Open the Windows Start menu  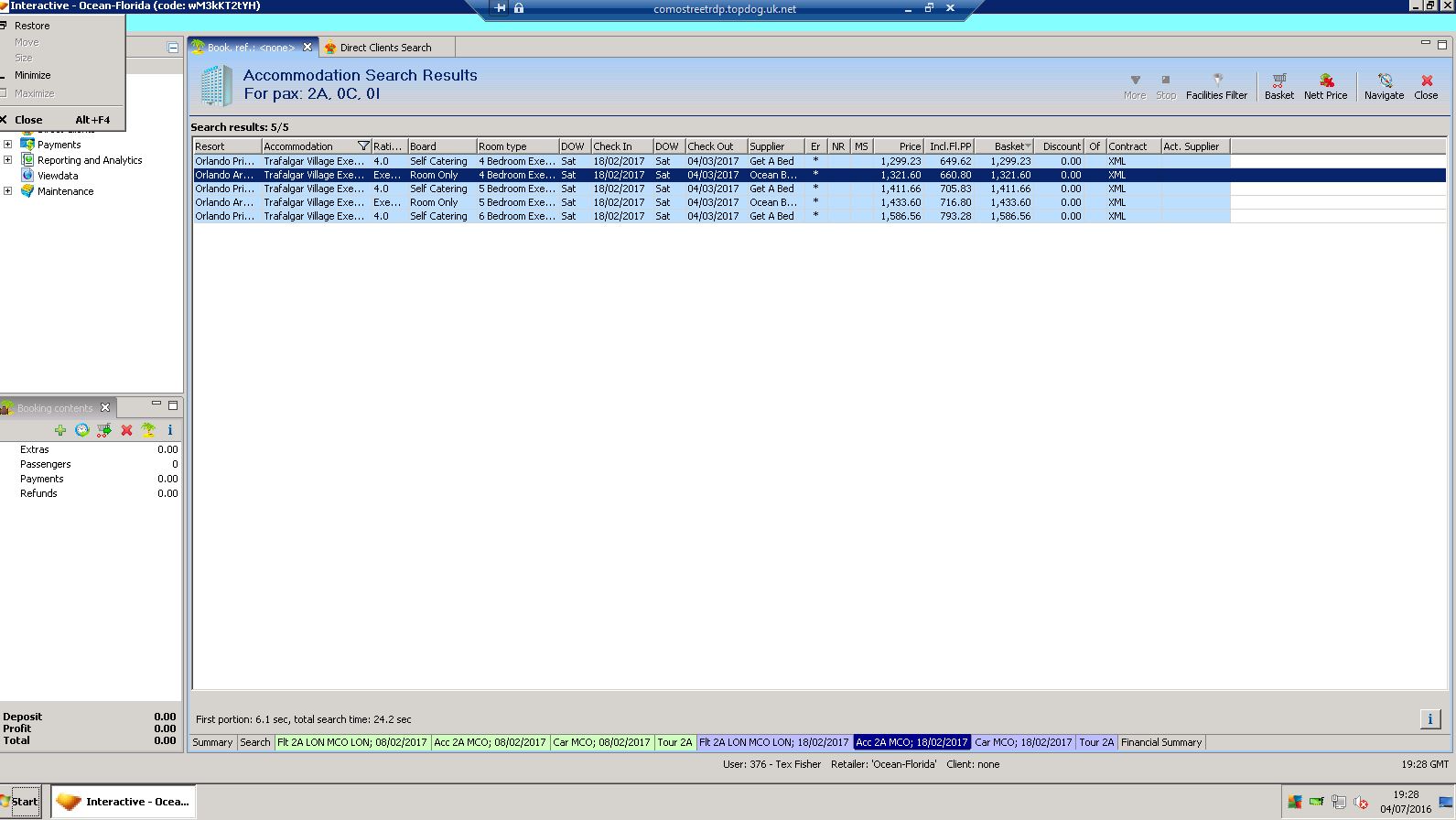pos(21,802)
